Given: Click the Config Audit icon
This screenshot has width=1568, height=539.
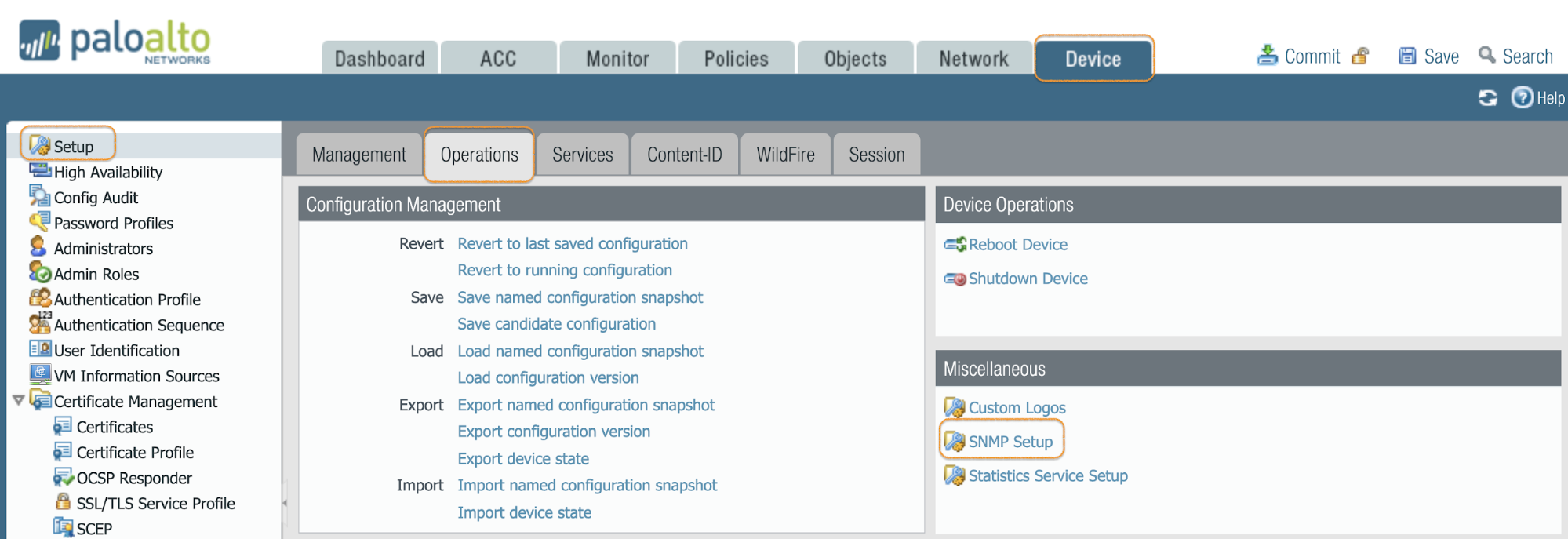Looking at the screenshot, I should [x=39, y=196].
